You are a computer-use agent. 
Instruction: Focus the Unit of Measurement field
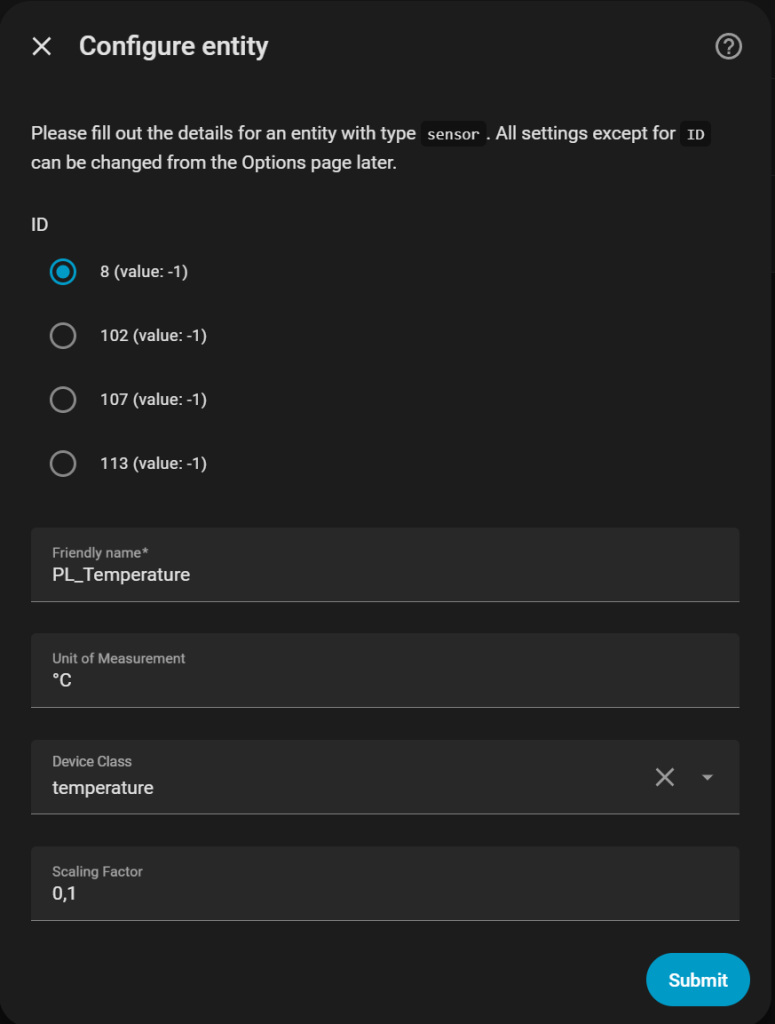click(385, 681)
